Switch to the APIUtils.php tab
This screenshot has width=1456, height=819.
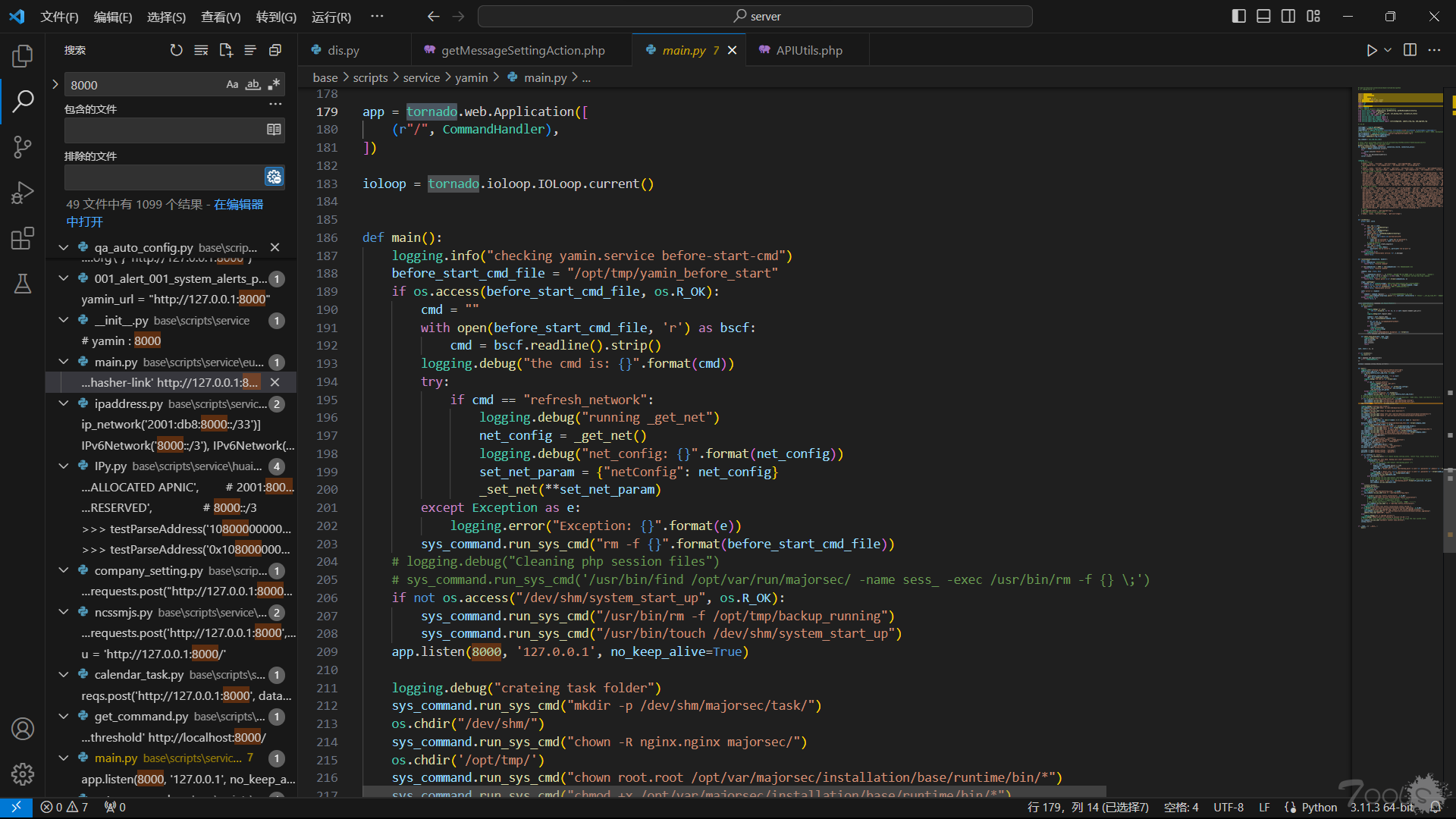pos(808,50)
